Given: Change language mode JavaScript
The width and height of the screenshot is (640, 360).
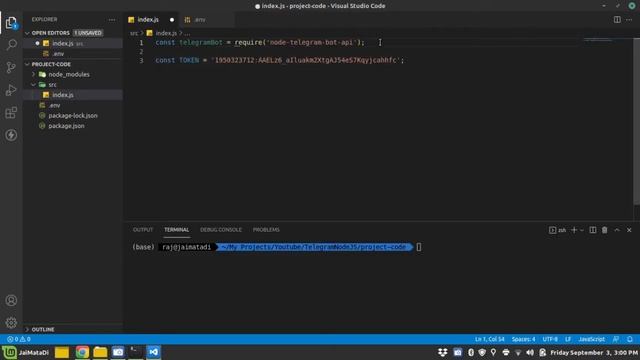Looking at the screenshot, I should click(x=591, y=339).
